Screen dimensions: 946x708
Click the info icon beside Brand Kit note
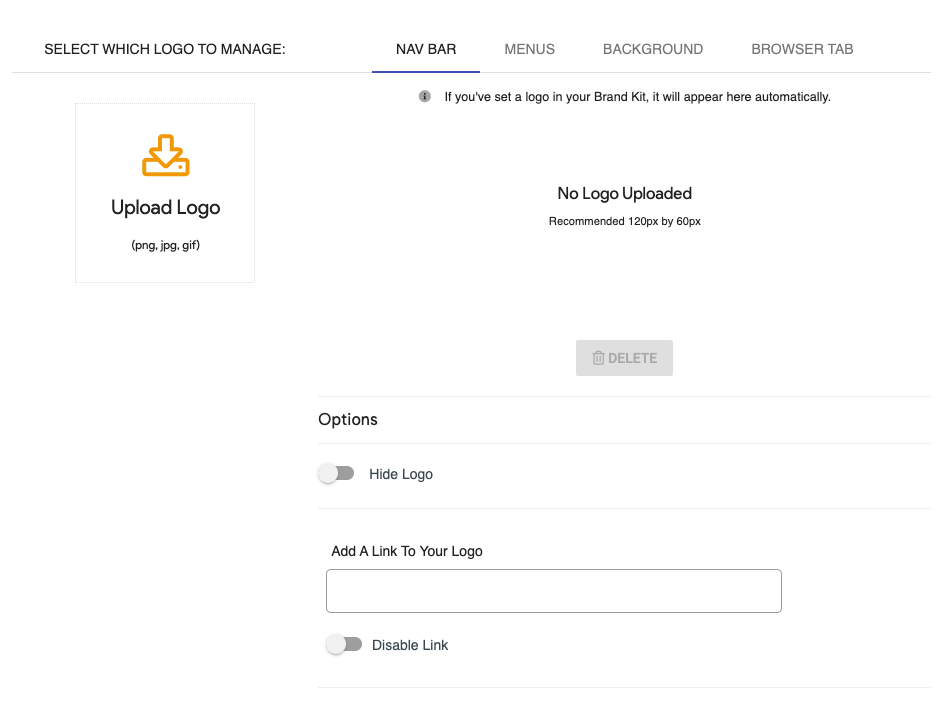point(425,97)
